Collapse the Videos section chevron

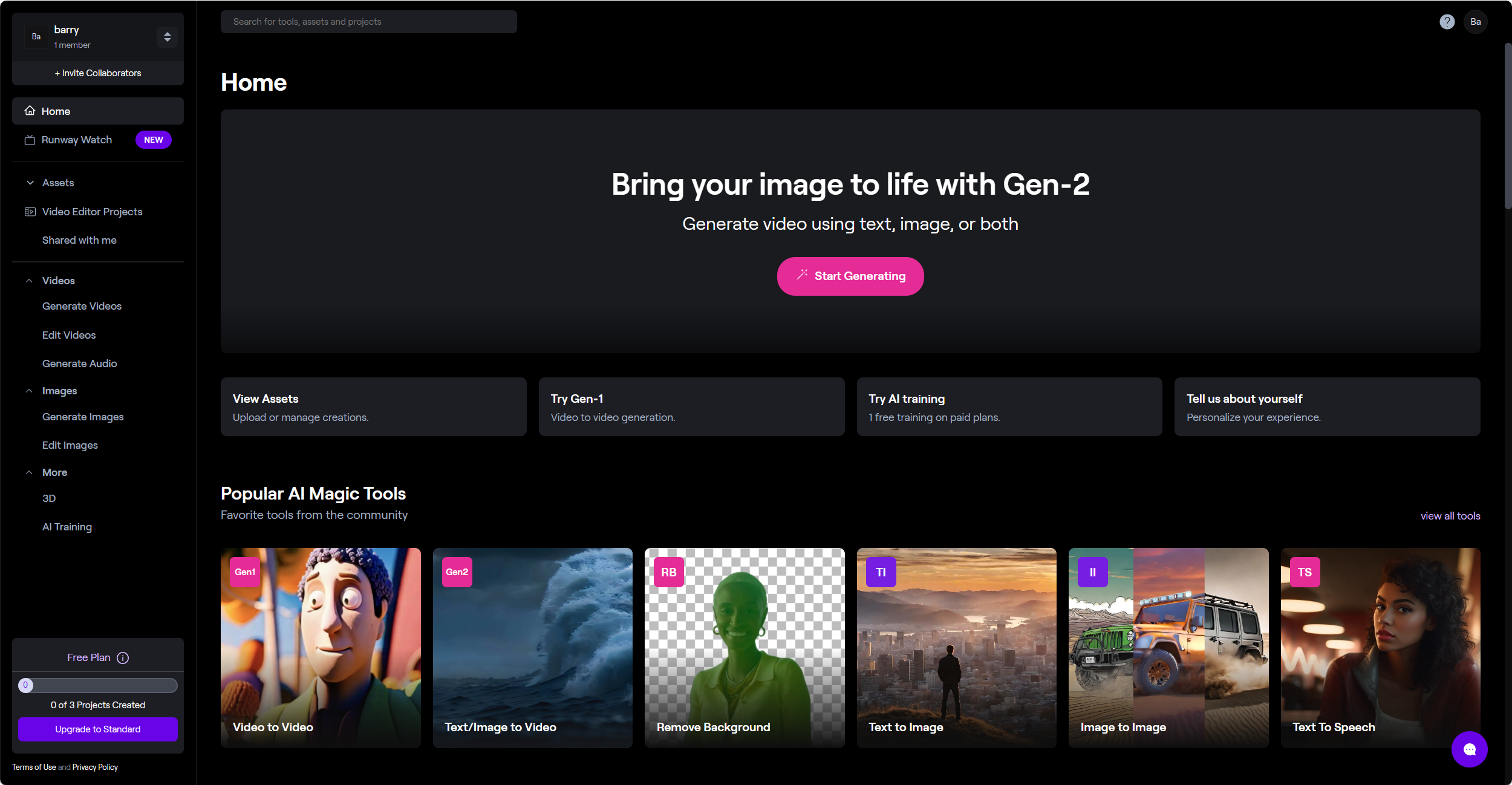pyautogui.click(x=29, y=281)
